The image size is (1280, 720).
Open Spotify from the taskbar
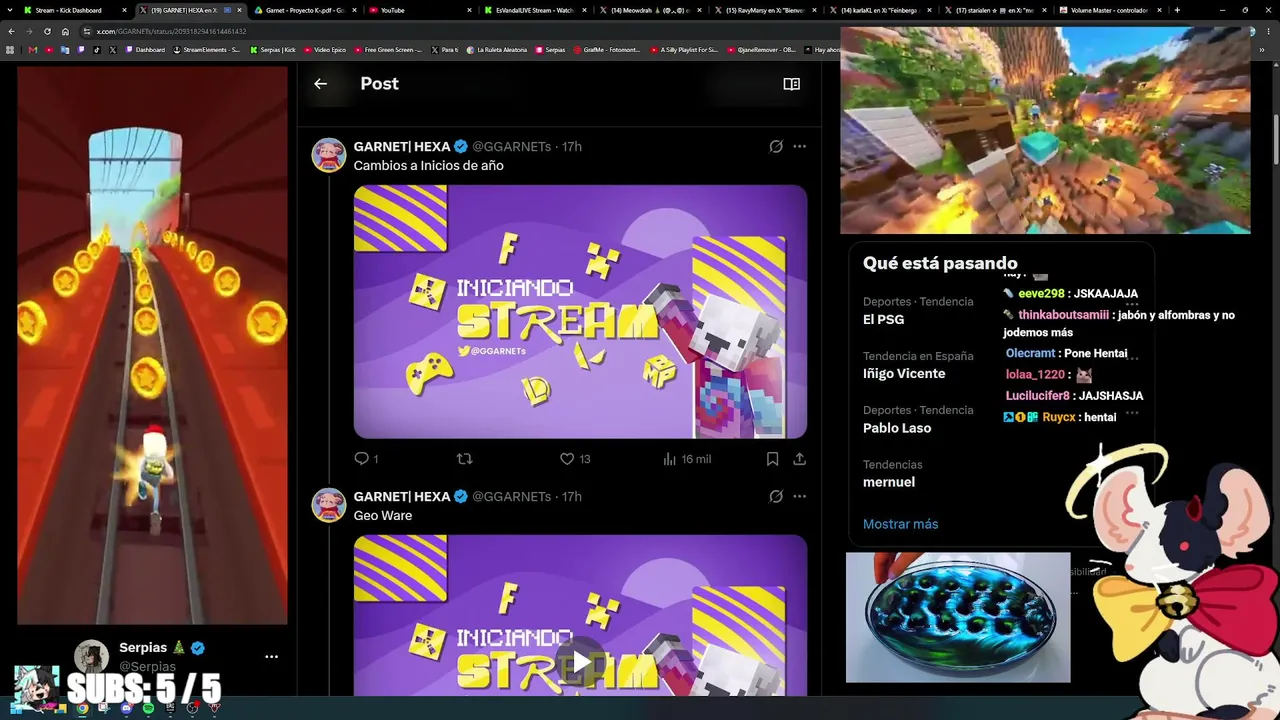(x=148, y=708)
